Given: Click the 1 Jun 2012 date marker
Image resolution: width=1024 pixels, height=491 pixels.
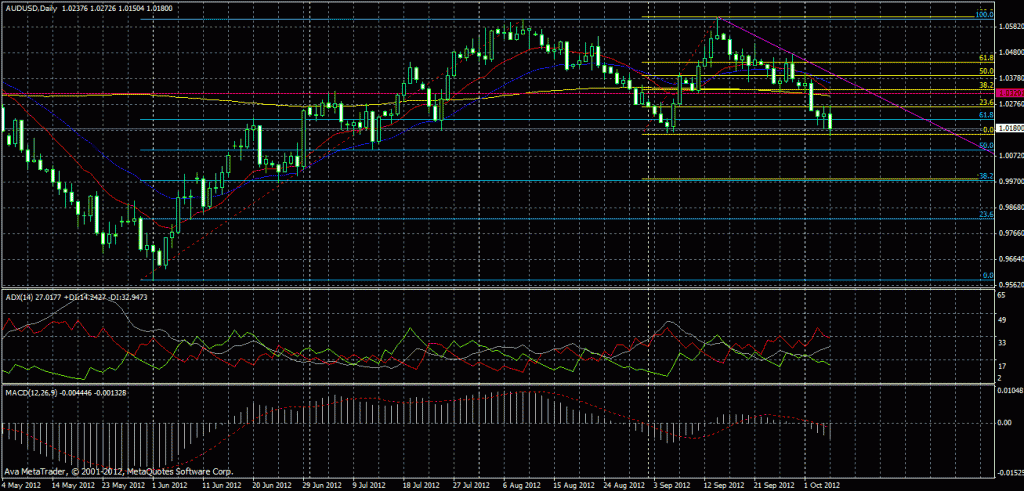Looking at the screenshot, I should tap(165, 484).
